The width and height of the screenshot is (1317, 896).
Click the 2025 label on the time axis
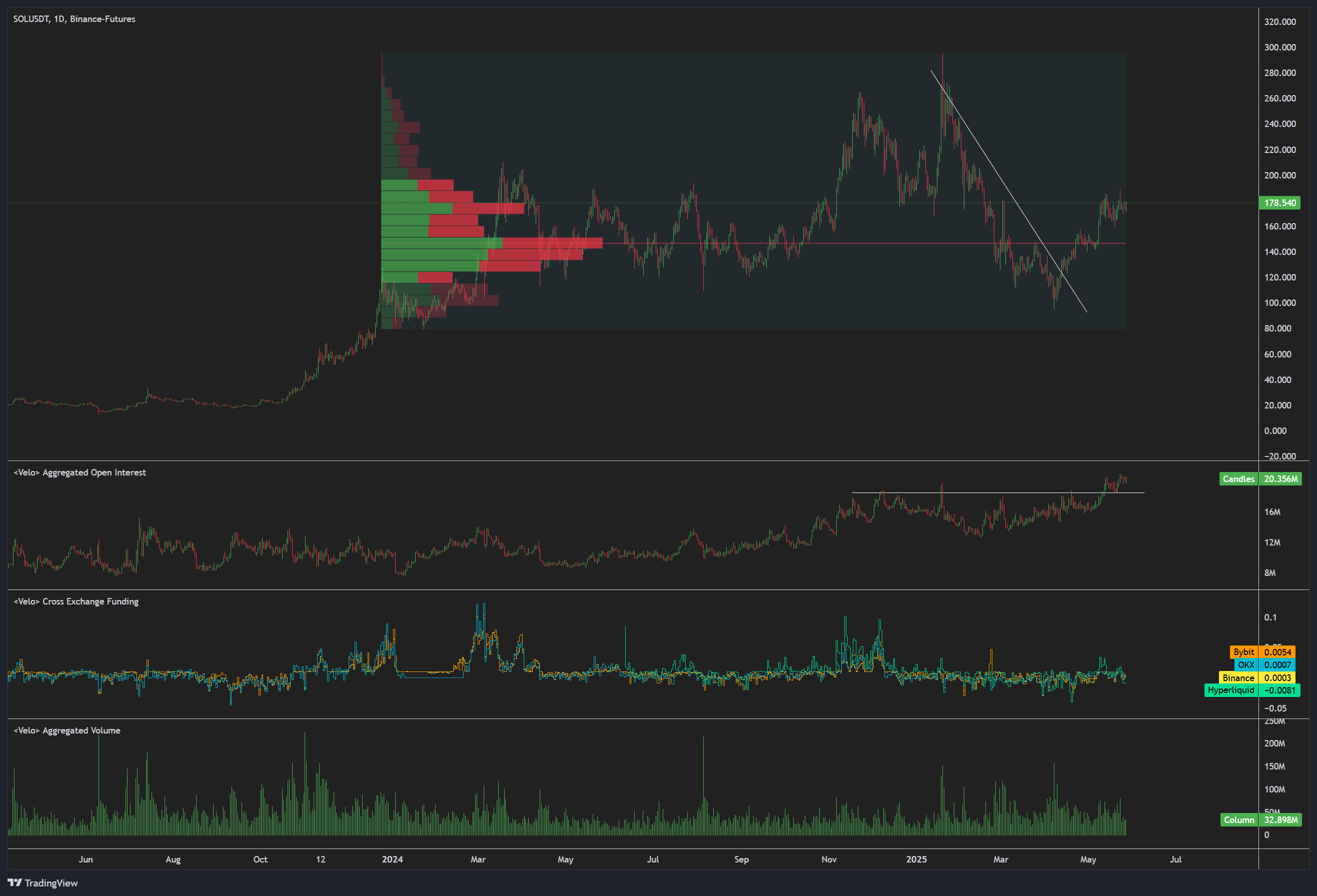pos(916,859)
